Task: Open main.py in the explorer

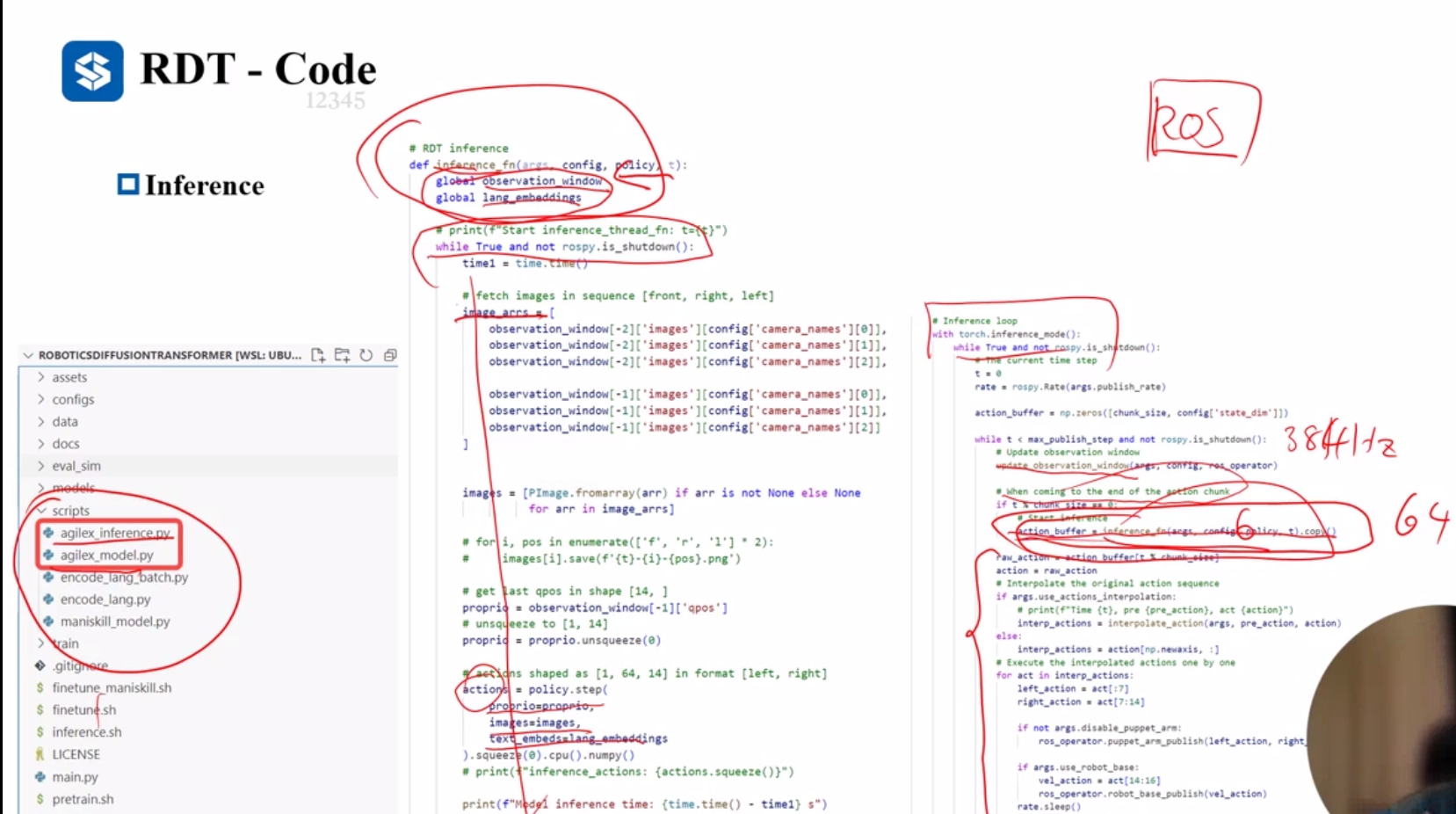Action: click(x=75, y=776)
